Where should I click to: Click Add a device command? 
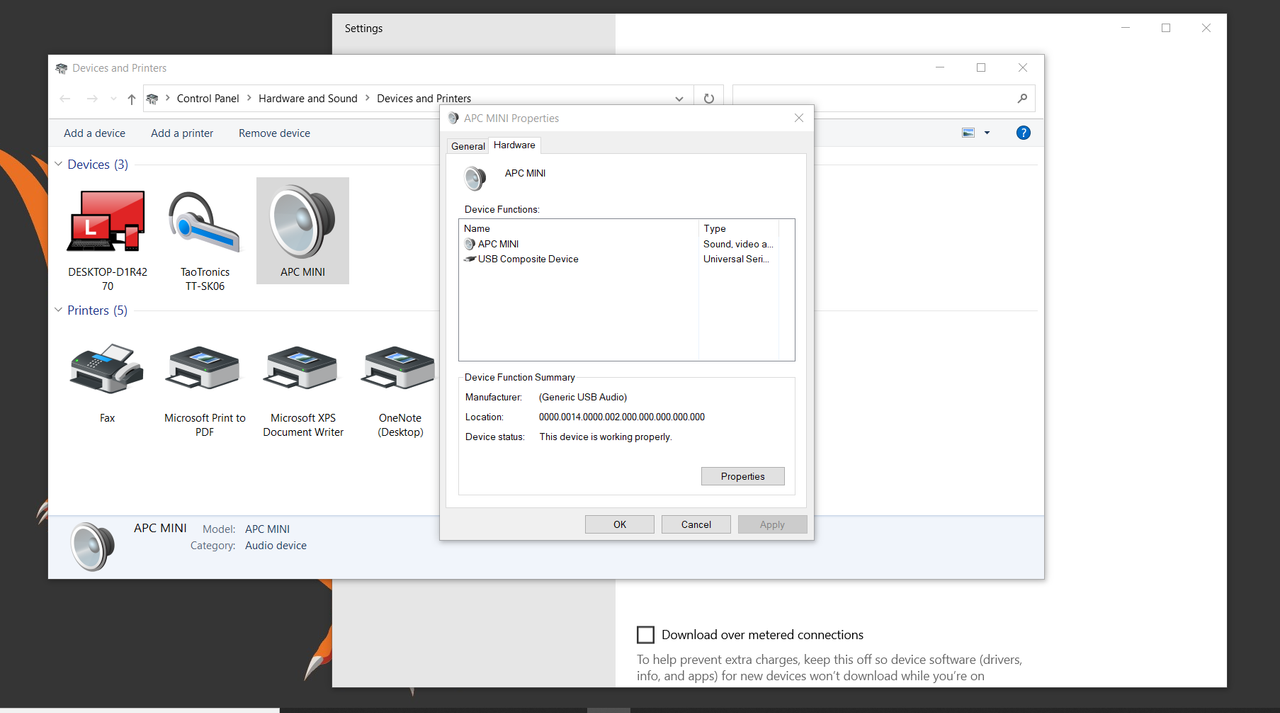pos(95,133)
